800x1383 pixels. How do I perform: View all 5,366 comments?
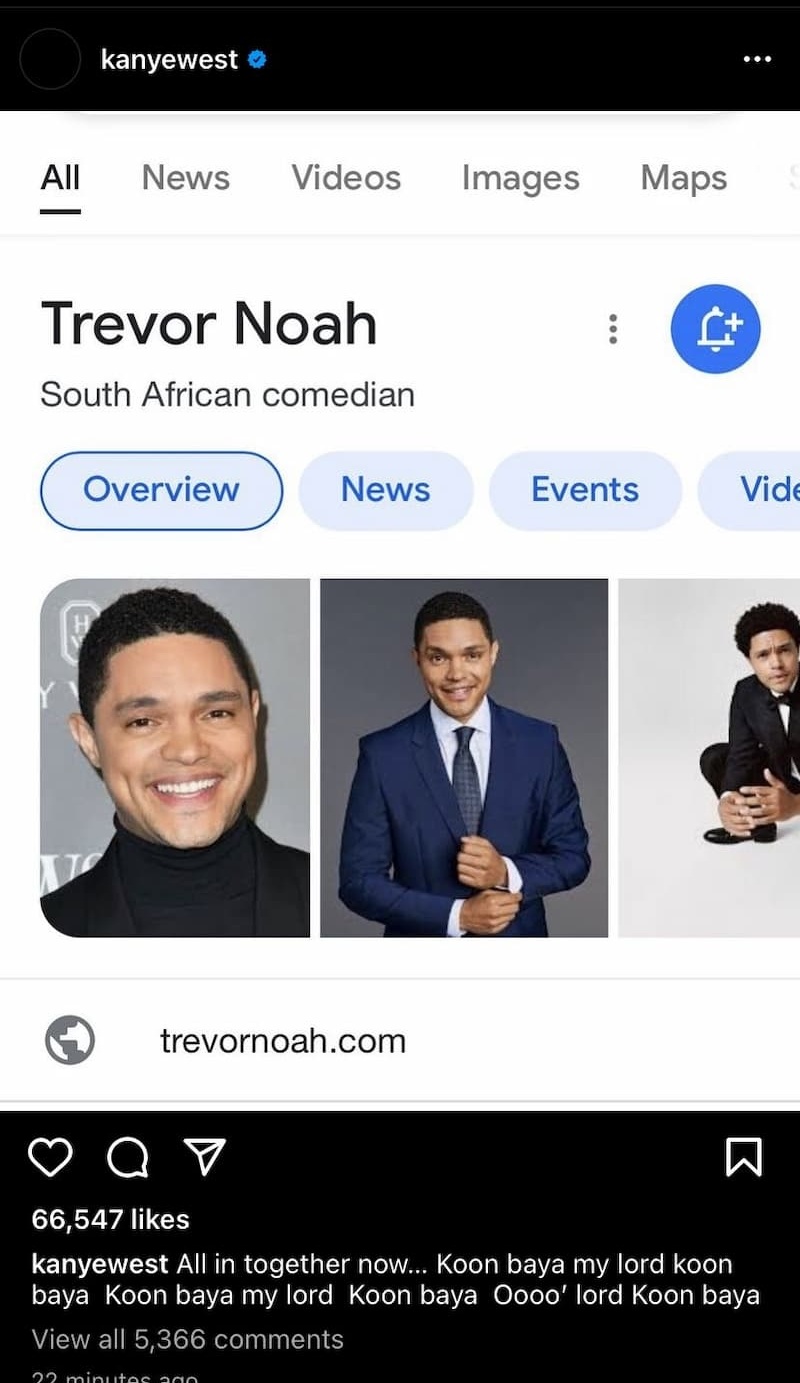[x=187, y=1339]
